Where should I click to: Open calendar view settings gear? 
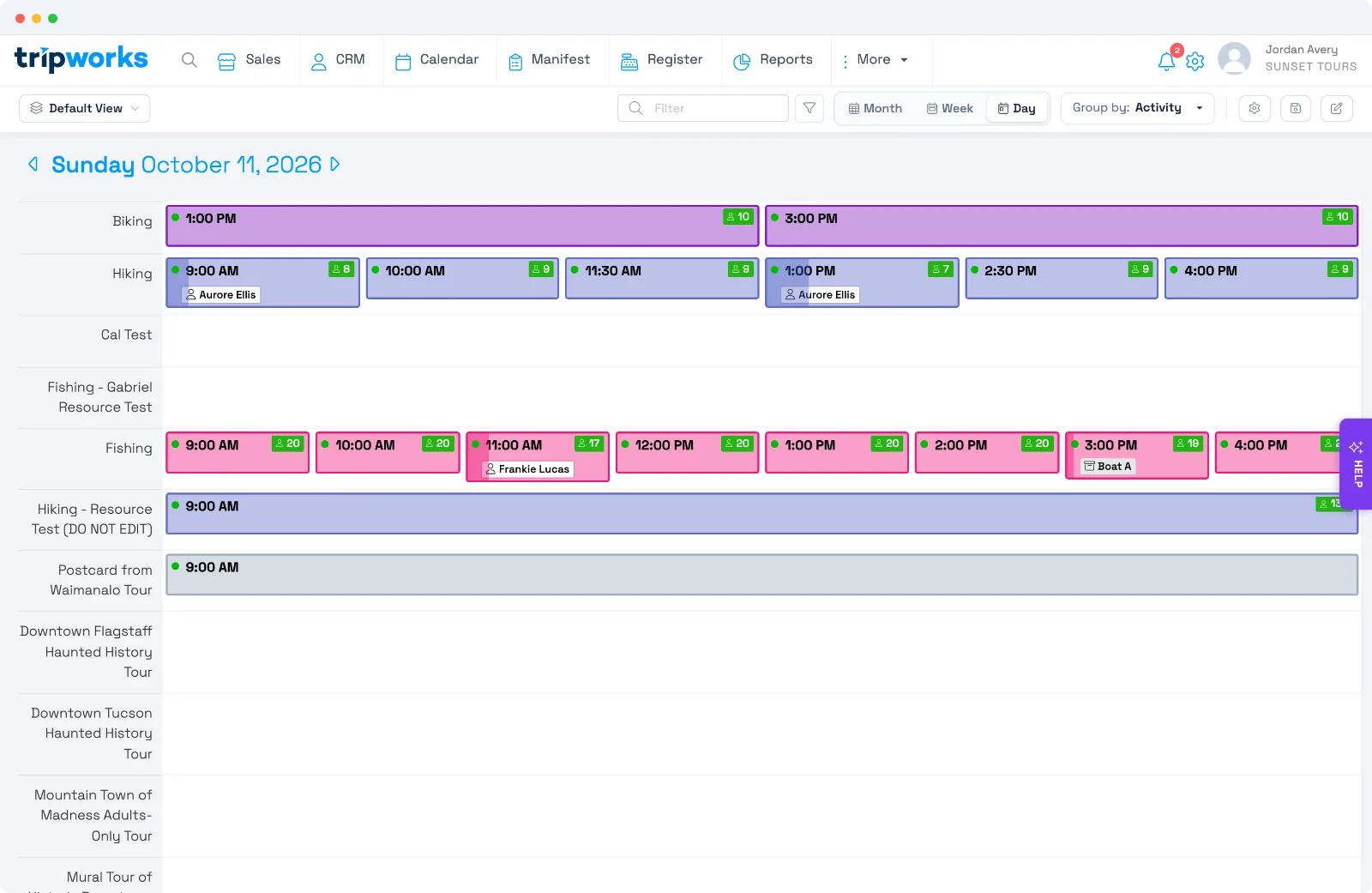click(1255, 108)
